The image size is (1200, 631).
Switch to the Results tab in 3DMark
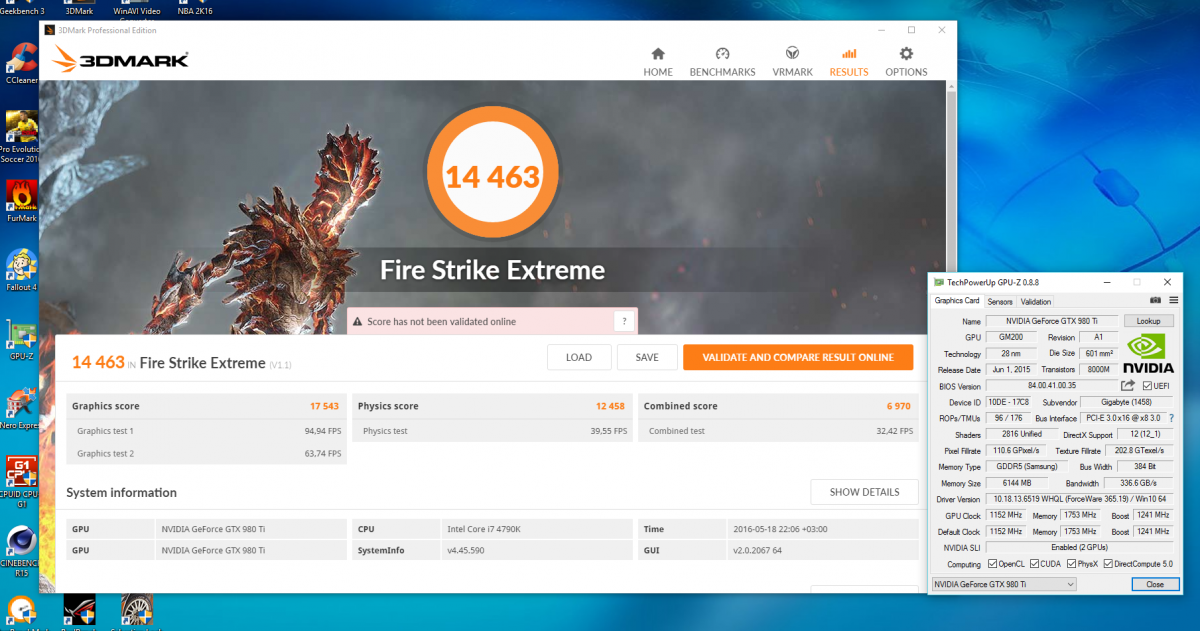click(x=849, y=61)
